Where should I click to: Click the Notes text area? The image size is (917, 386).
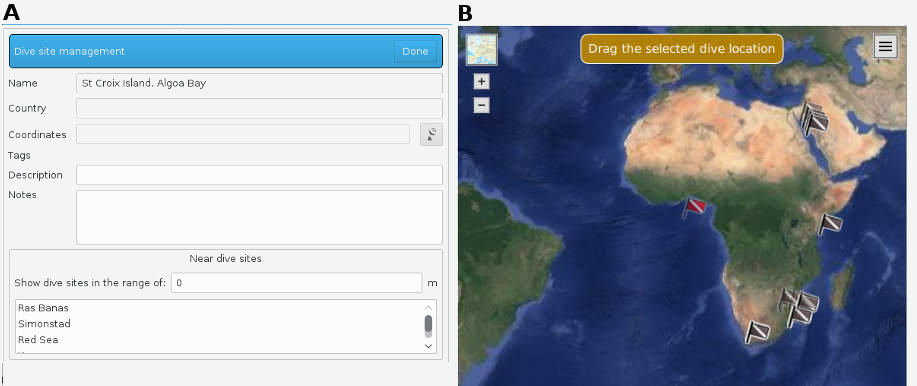click(x=259, y=217)
